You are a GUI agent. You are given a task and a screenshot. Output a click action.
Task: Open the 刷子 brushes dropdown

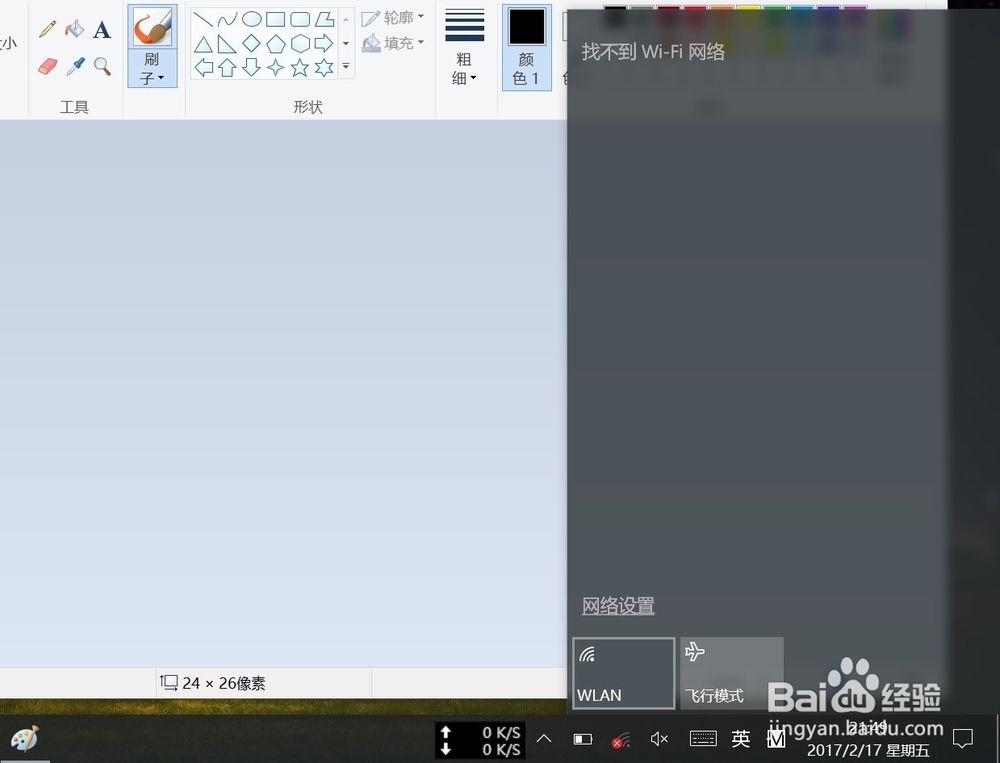[152, 68]
